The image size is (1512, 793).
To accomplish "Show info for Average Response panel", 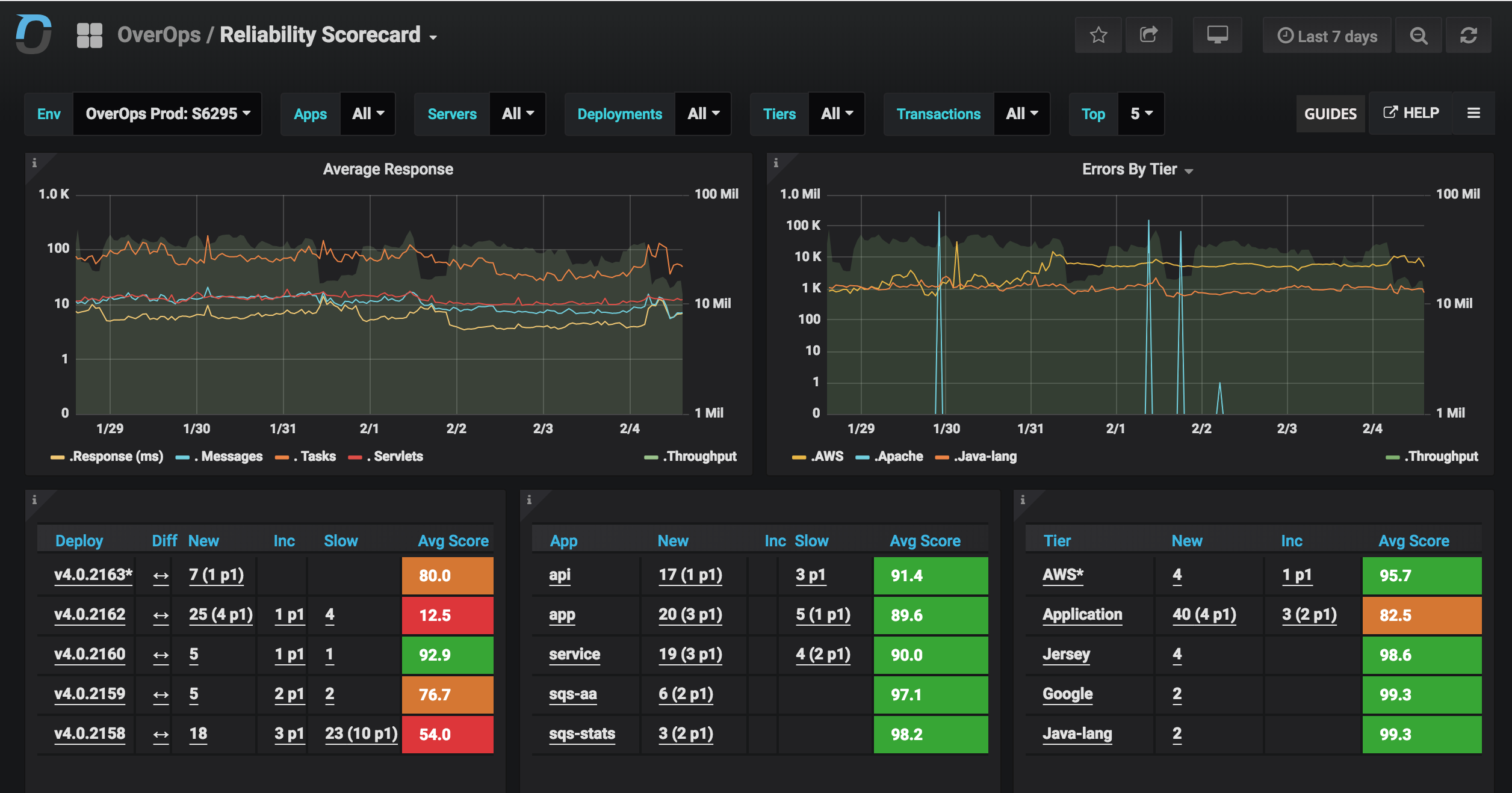I will pos(34,163).
